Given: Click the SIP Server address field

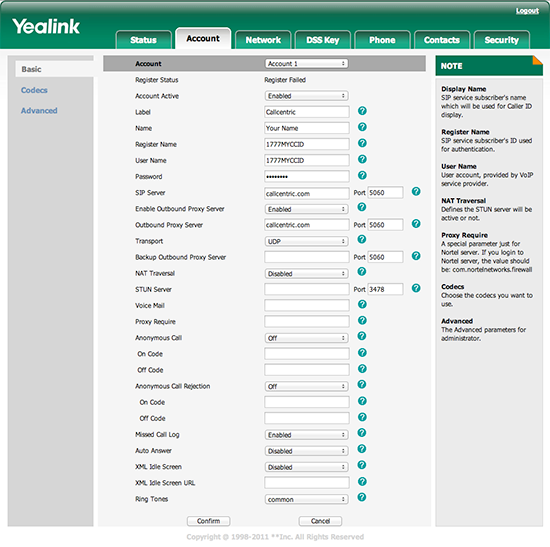Looking at the screenshot, I should point(307,193).
